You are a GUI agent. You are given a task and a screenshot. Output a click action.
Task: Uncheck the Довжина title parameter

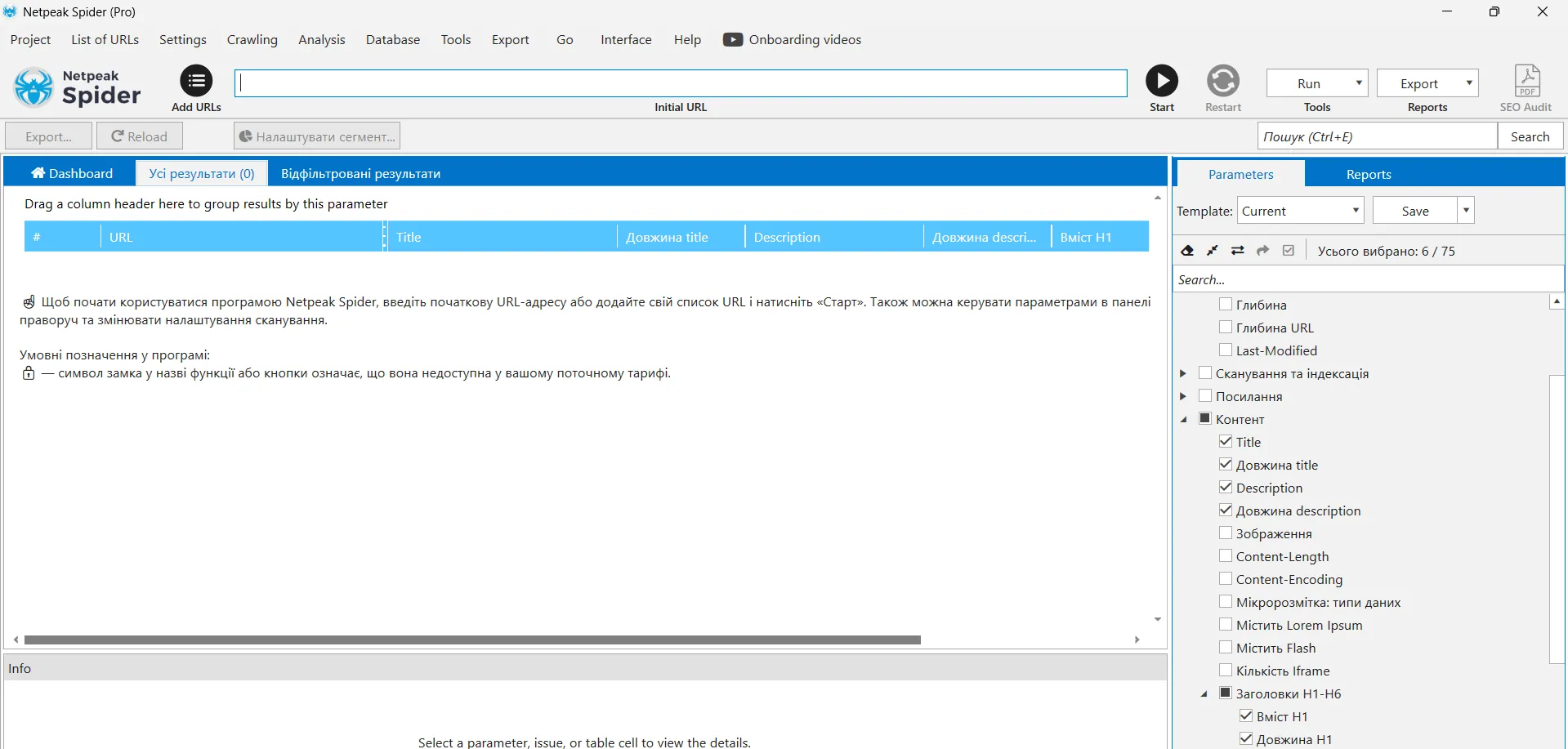coord(1226,464)
